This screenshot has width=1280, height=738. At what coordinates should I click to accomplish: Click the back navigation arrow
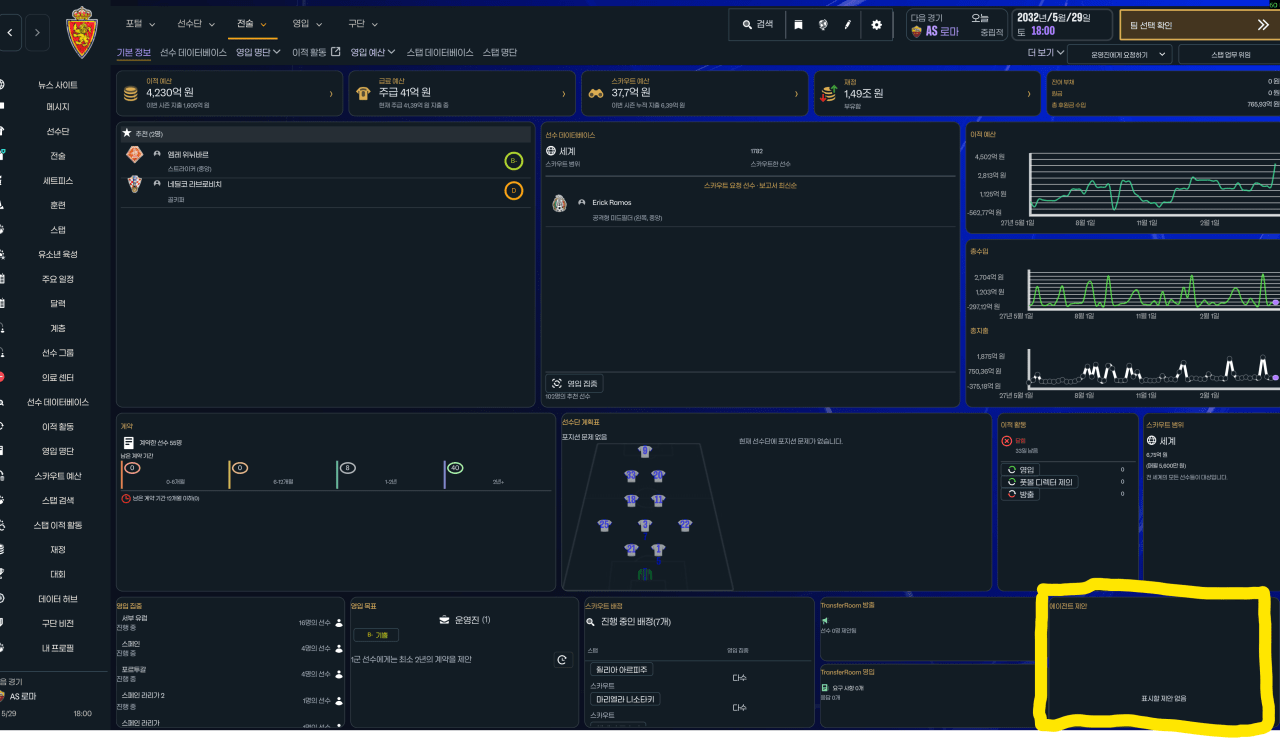[9, 33]
